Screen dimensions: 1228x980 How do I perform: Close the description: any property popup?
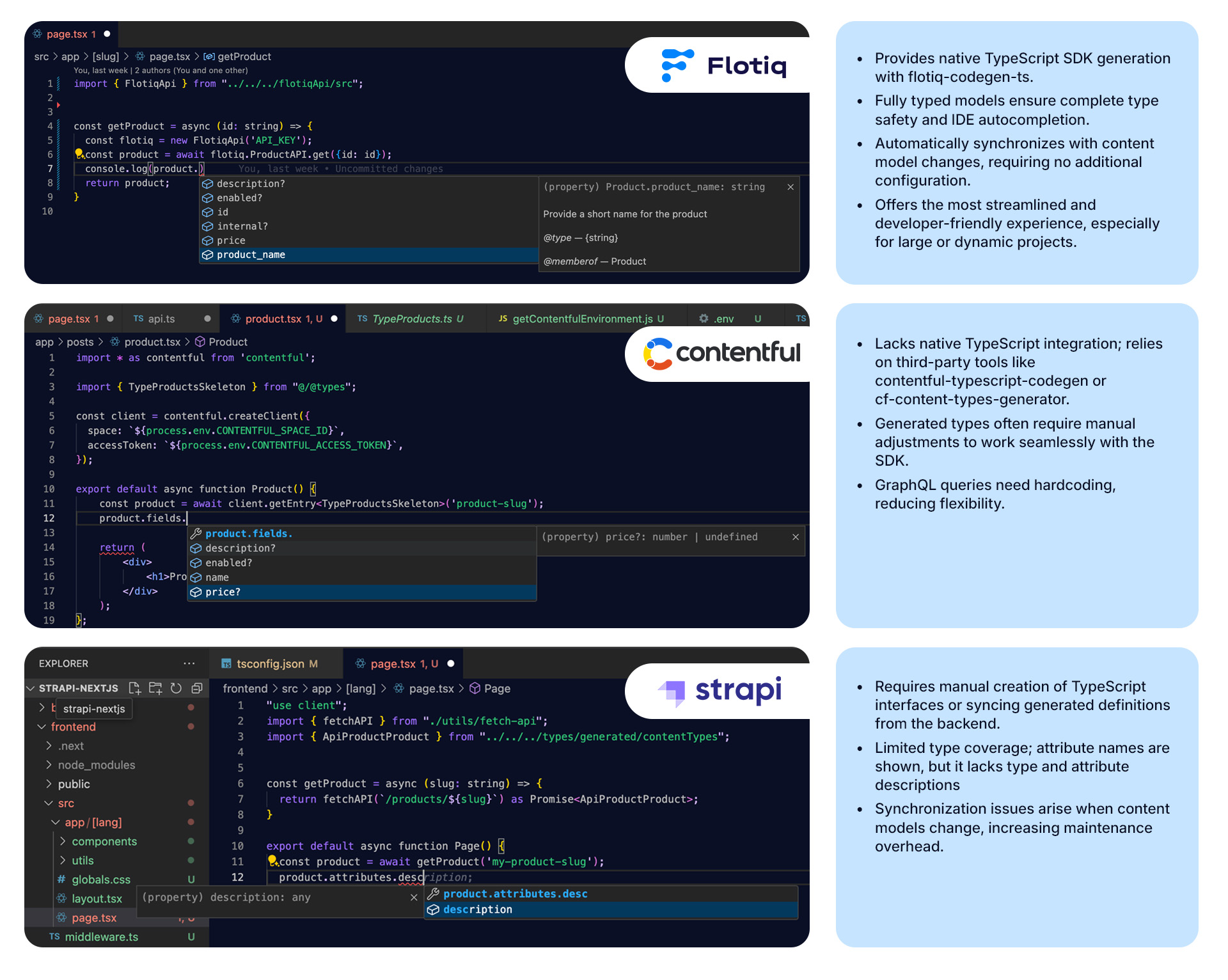(x=414, y=897)
